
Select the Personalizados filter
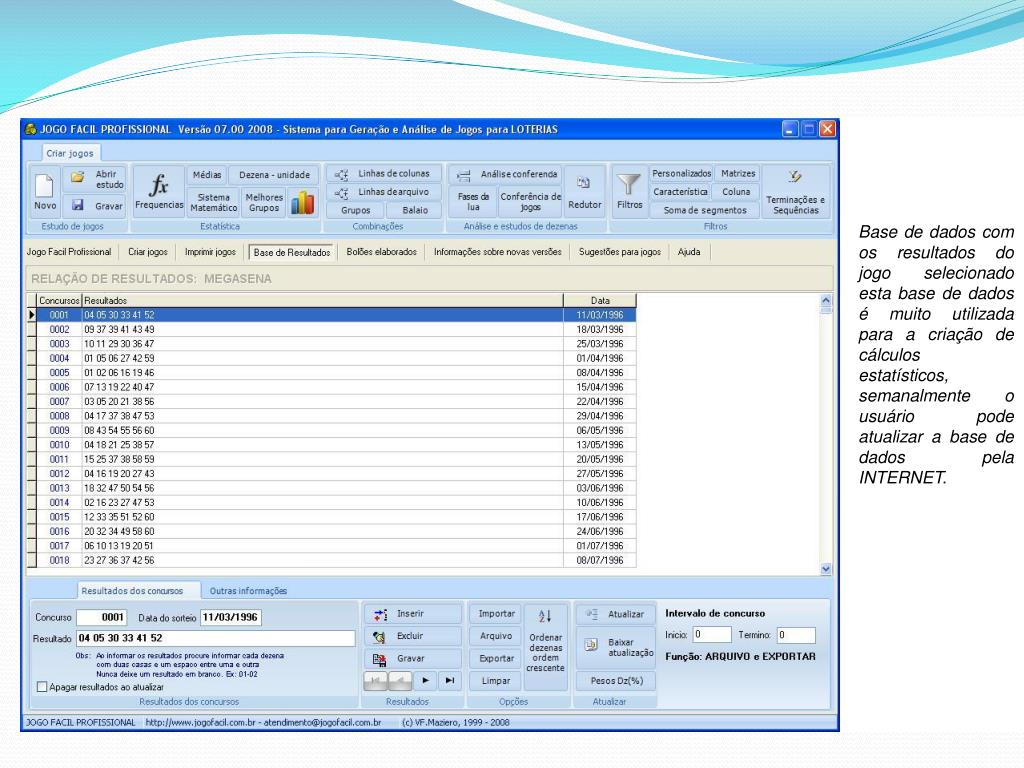click(x=681, y=174)
